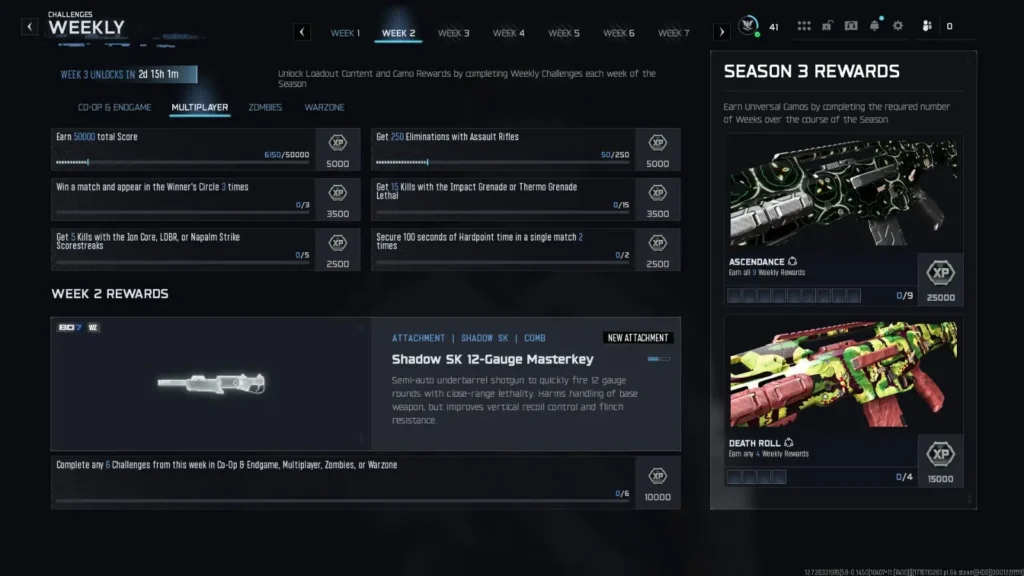Screen dimensions: 1024x576
Task: Switch to Warzone challenges
Action: tap(323, 107)
